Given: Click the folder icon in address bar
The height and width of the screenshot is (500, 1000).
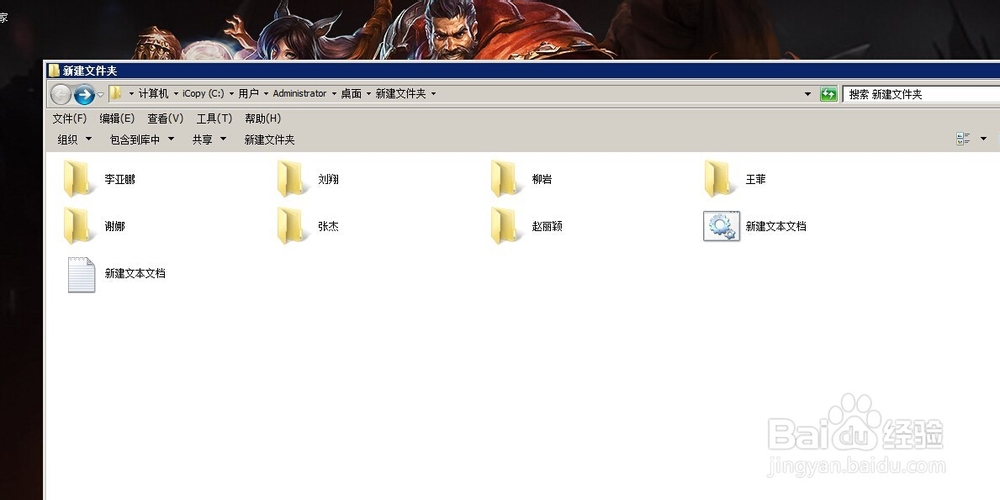Looking at the screenshot, I should point(116,93).
